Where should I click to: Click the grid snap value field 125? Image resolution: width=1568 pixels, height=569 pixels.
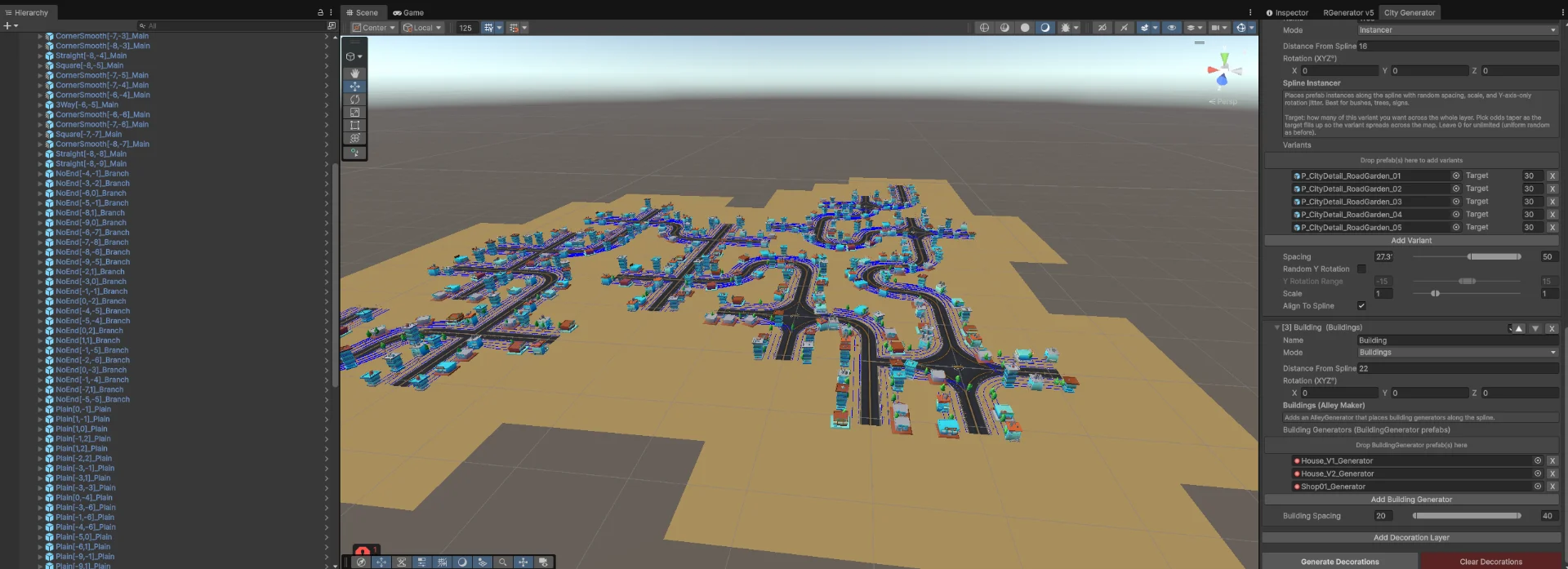(467, 28)
